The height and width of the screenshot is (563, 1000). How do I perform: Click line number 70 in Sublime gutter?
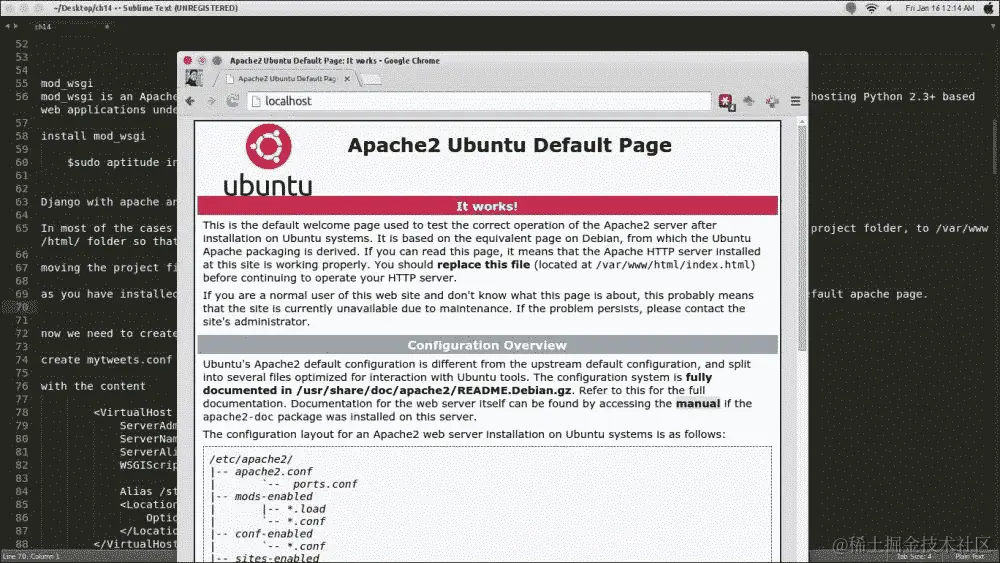(22, 307)
